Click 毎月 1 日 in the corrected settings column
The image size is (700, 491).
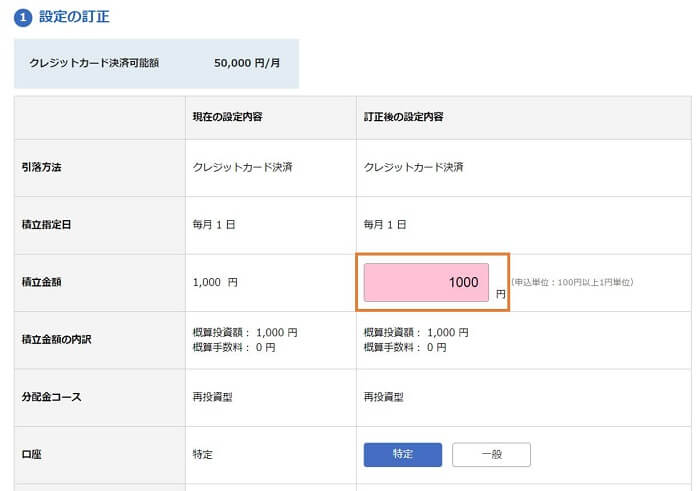pyautogui.click(x=385, y=225)
